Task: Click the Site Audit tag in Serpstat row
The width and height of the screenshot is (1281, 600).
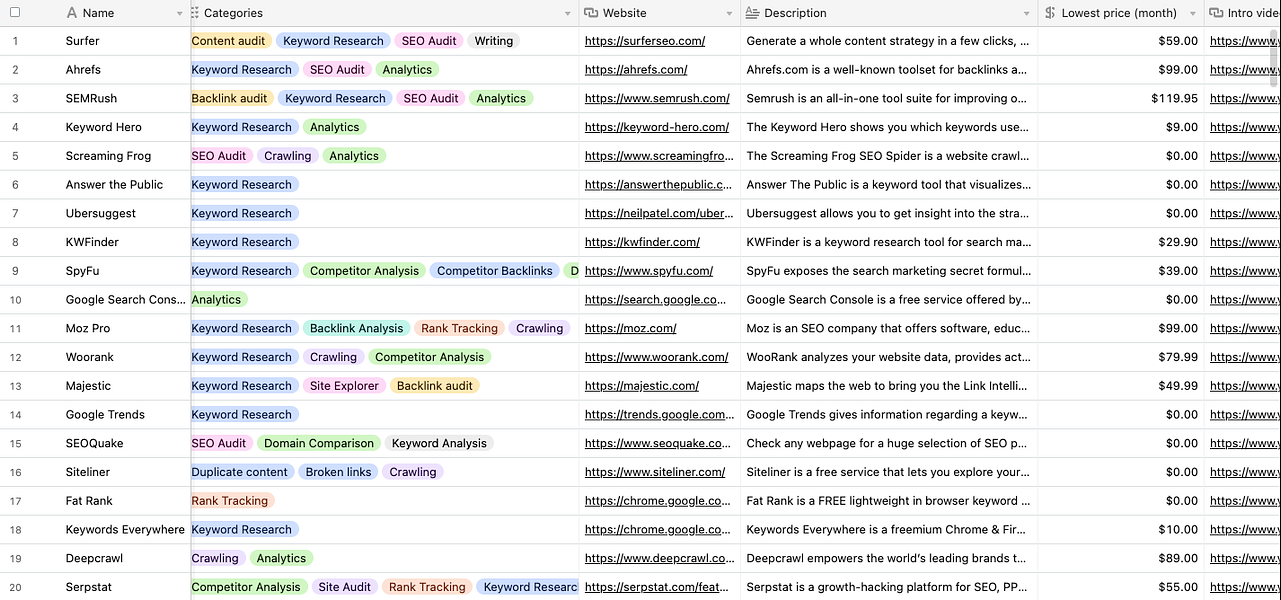Action: [x=345, y=587]
